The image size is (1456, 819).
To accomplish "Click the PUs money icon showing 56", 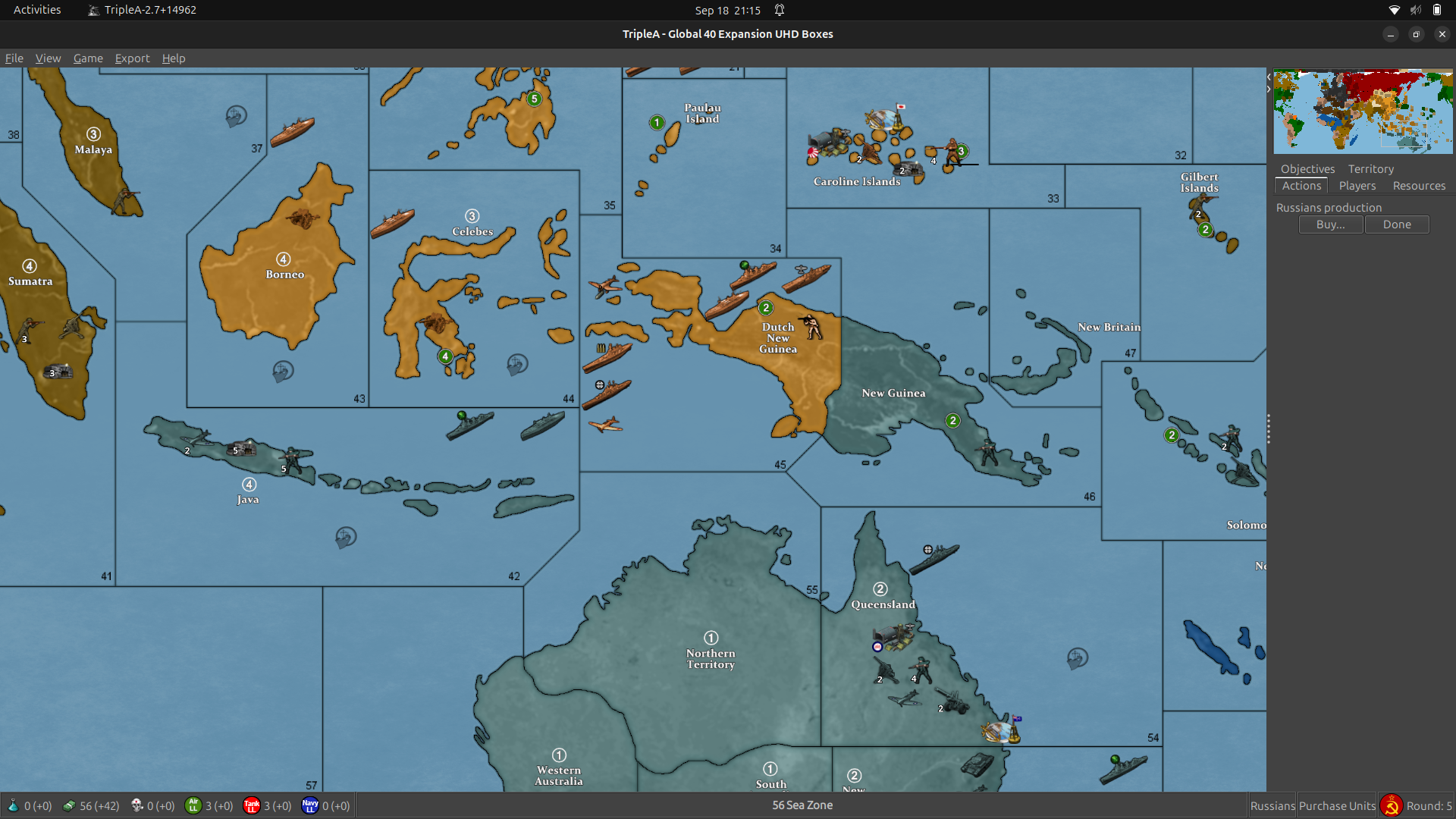I will point(69,805).
